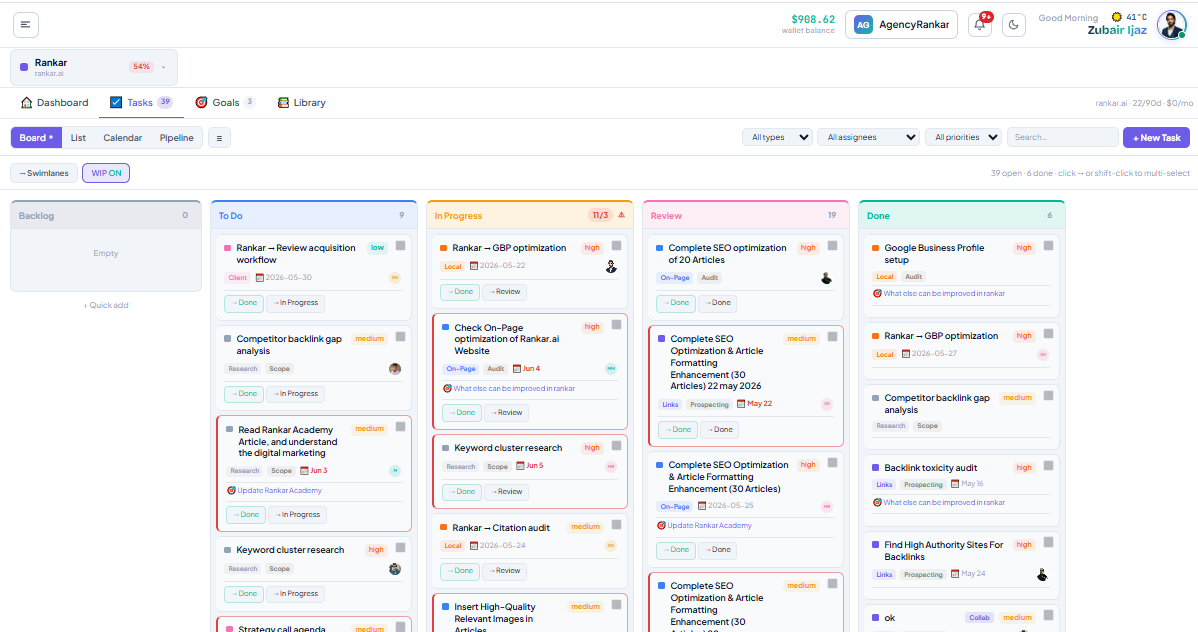Tick checkbox on Backlink toxicity audit card
This screenshot has width=1198, height=632.
pos(1048,466)
